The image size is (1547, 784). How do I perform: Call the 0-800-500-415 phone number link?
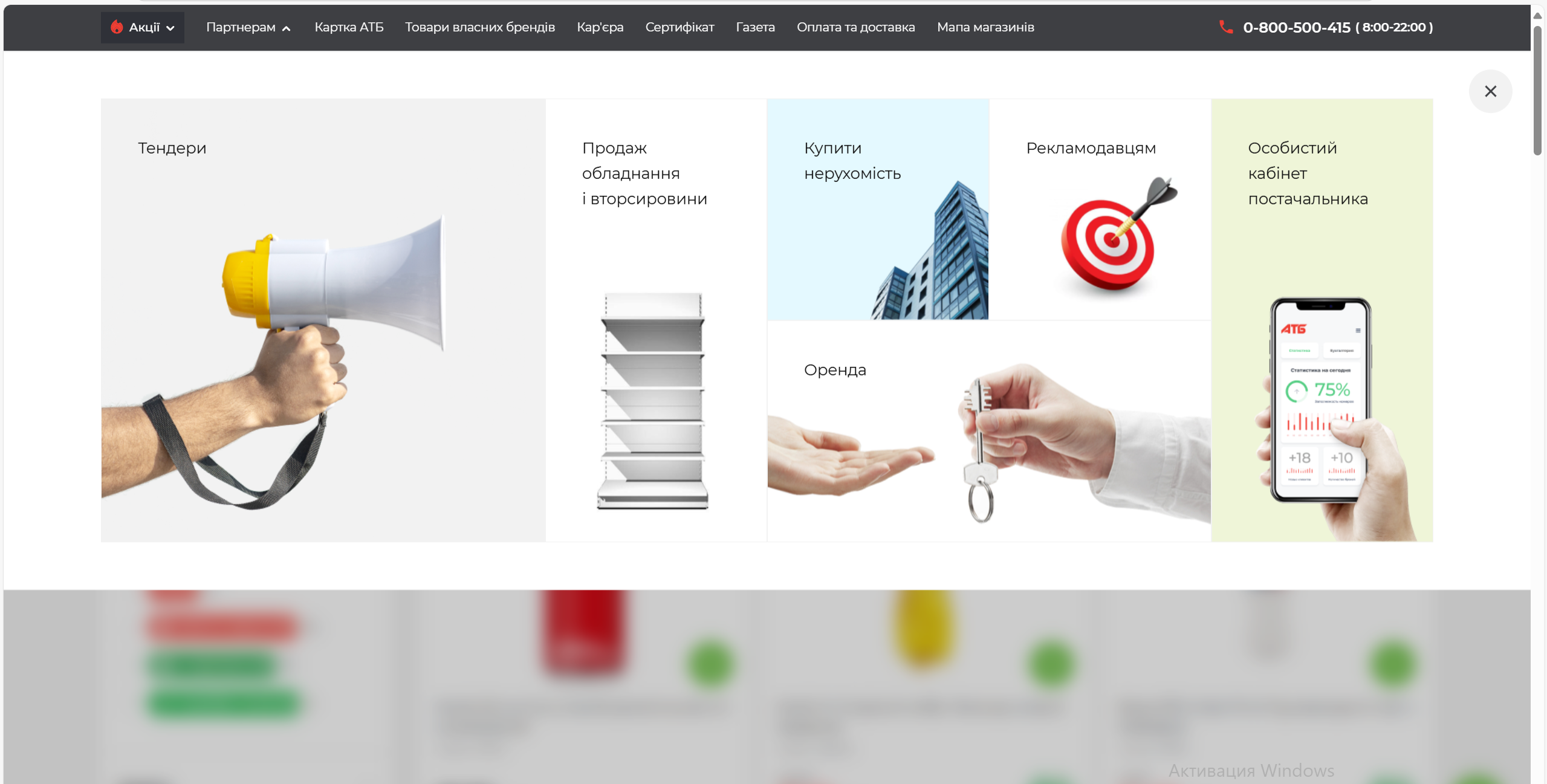pyautogui.click(x=1296, y=27)
